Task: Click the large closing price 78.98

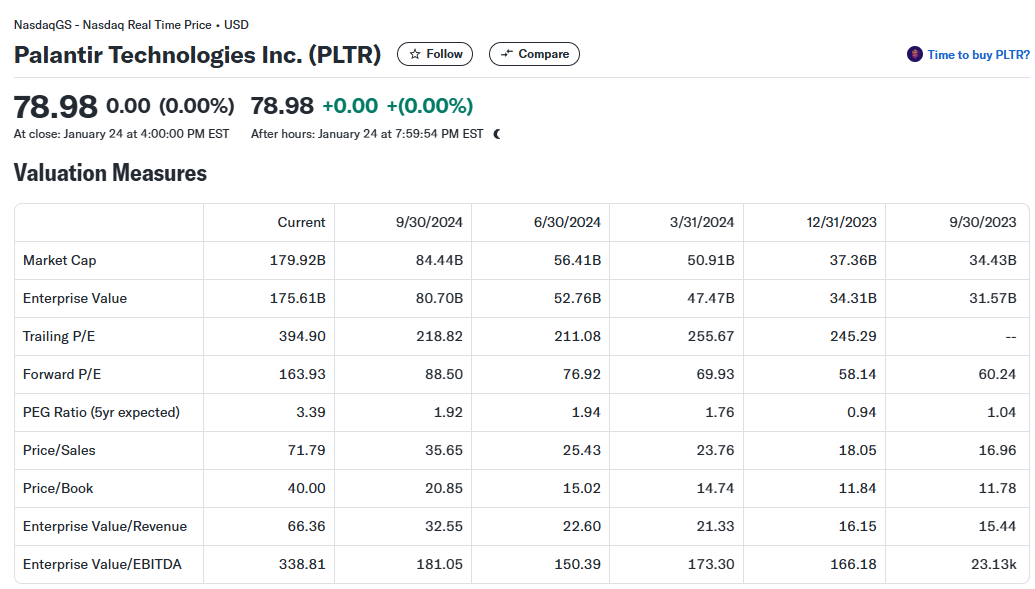Action: tap(55, 106)
